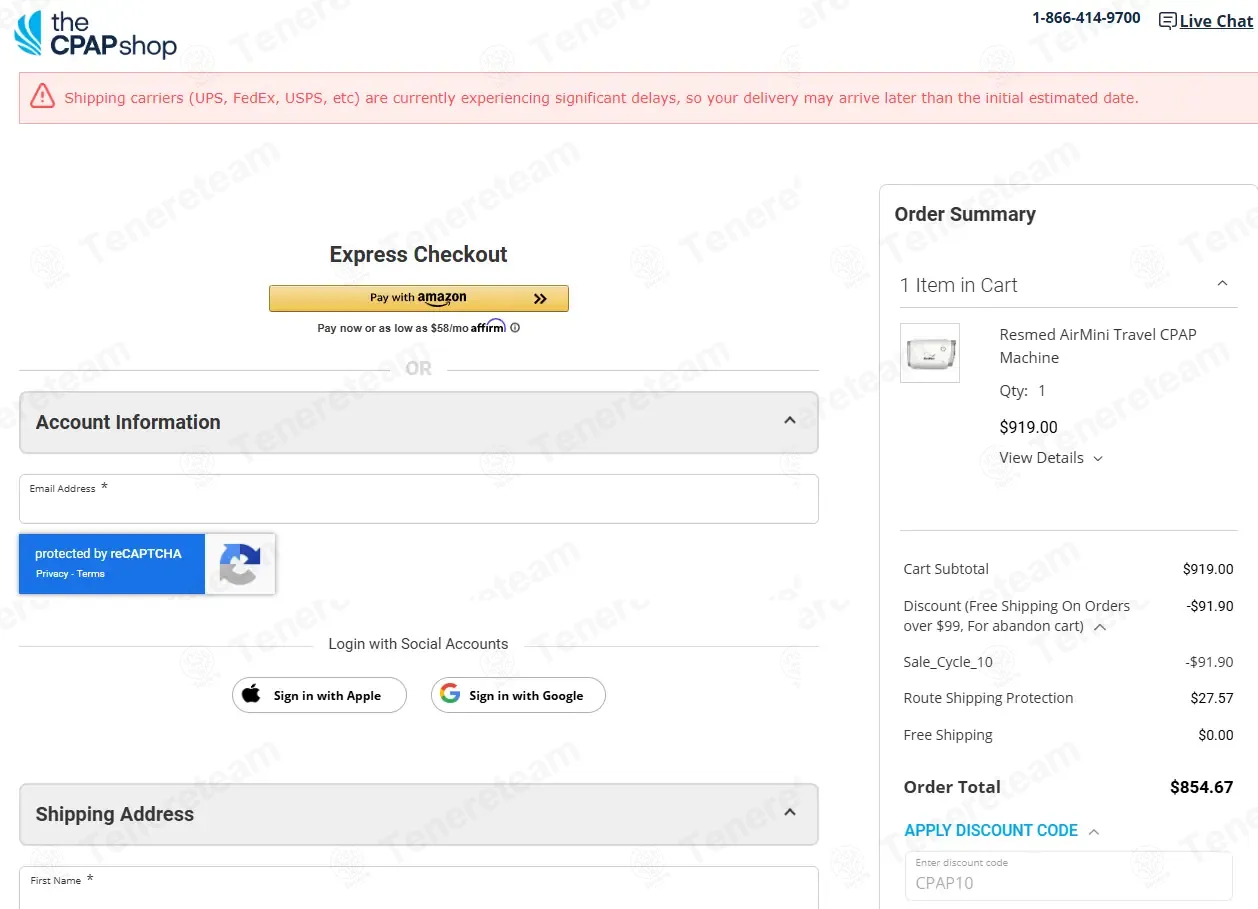Pay with Amazon express checkout
The image size is (1258, 909).
pos(418,298)
